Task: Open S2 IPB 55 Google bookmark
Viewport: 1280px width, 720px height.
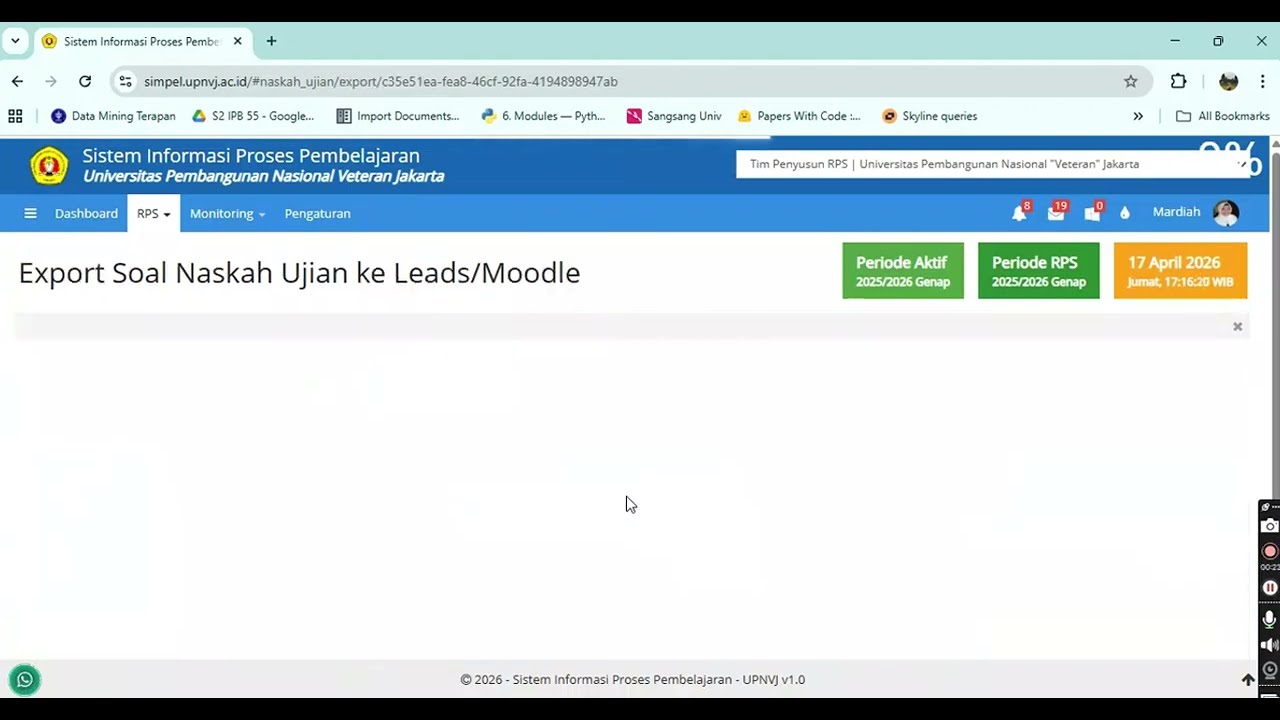Action: coord(253,116)
